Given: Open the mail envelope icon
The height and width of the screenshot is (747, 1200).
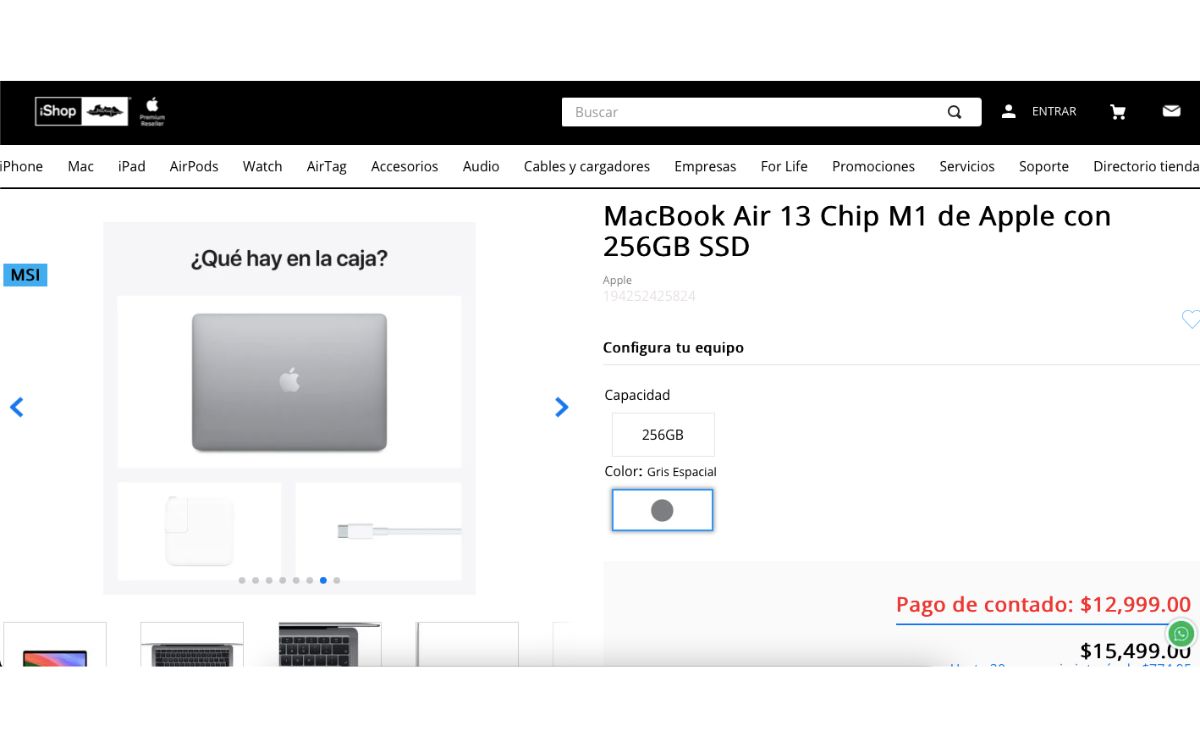Looking at the screenshot, I should tap(1171, 111).
